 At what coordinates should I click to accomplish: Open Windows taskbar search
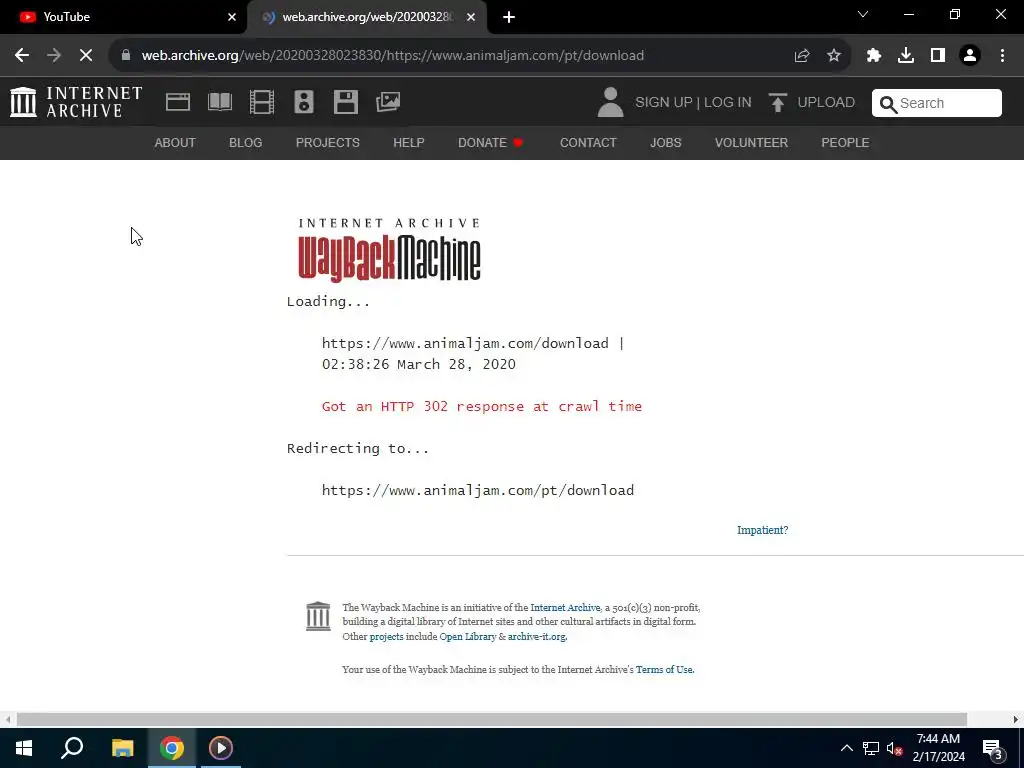pos(72,748)
